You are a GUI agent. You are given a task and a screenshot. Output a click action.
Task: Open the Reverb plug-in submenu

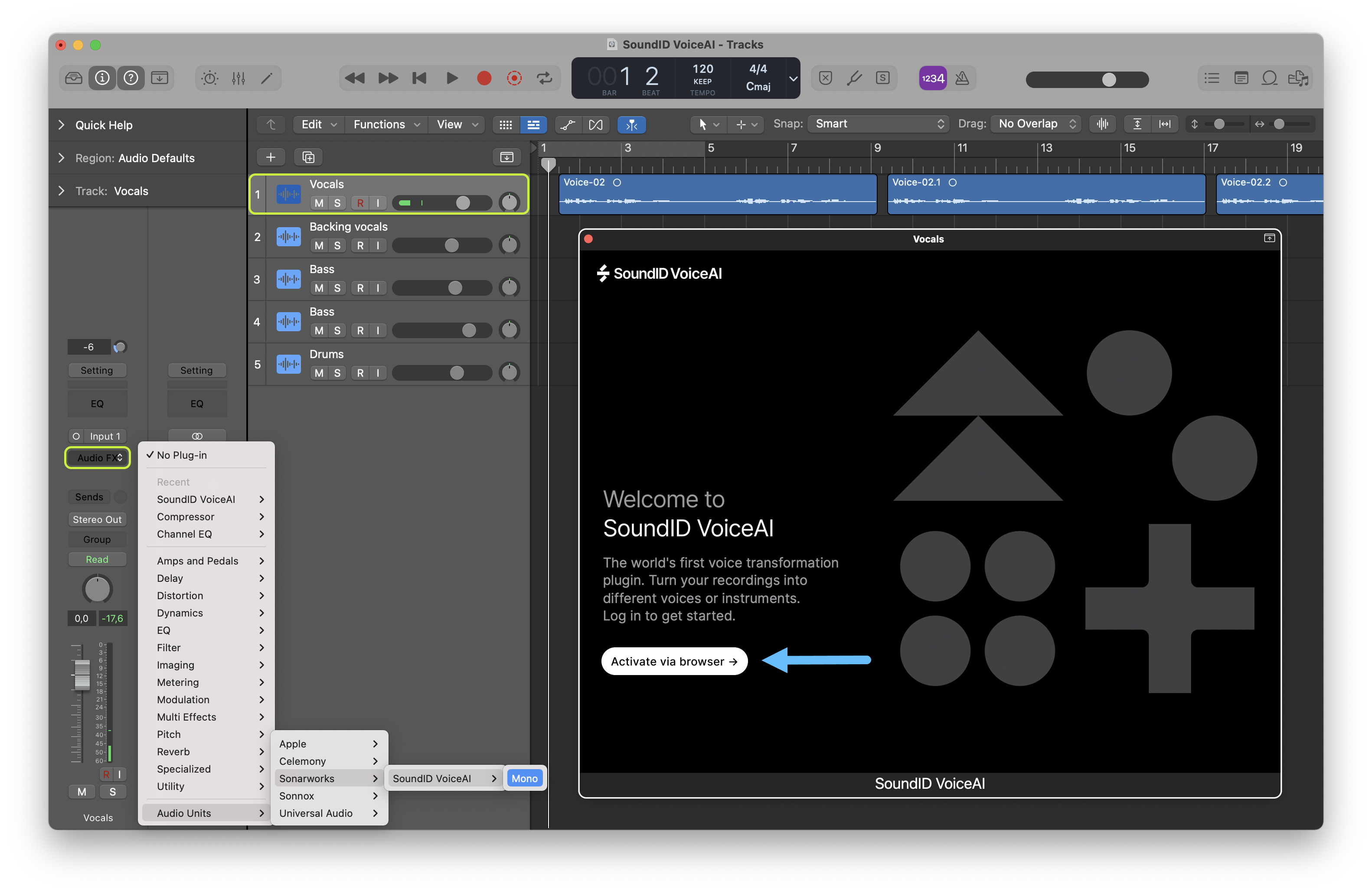click(x=206, y=752)
